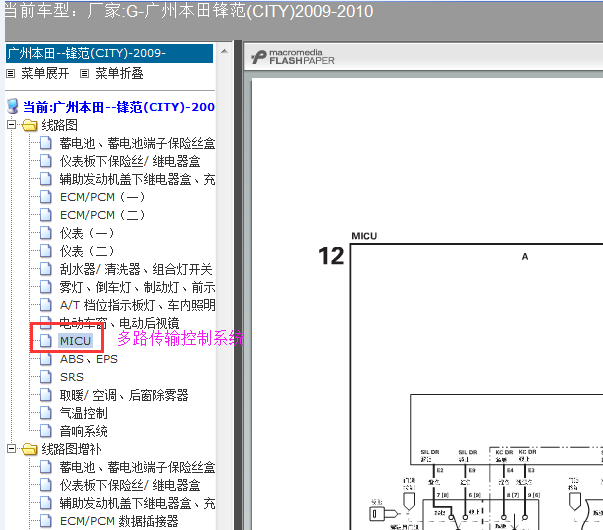Collapse the 线路图 folder node

[12, 125]
